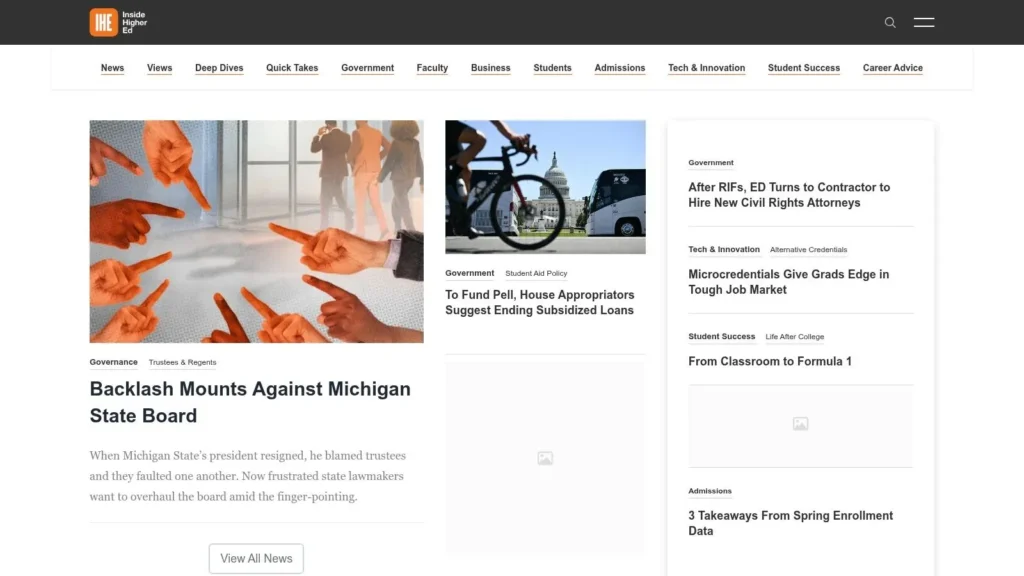
Task: Open 3 Takeaways From Spring Enrollment Data
Action: click(790, 524)
